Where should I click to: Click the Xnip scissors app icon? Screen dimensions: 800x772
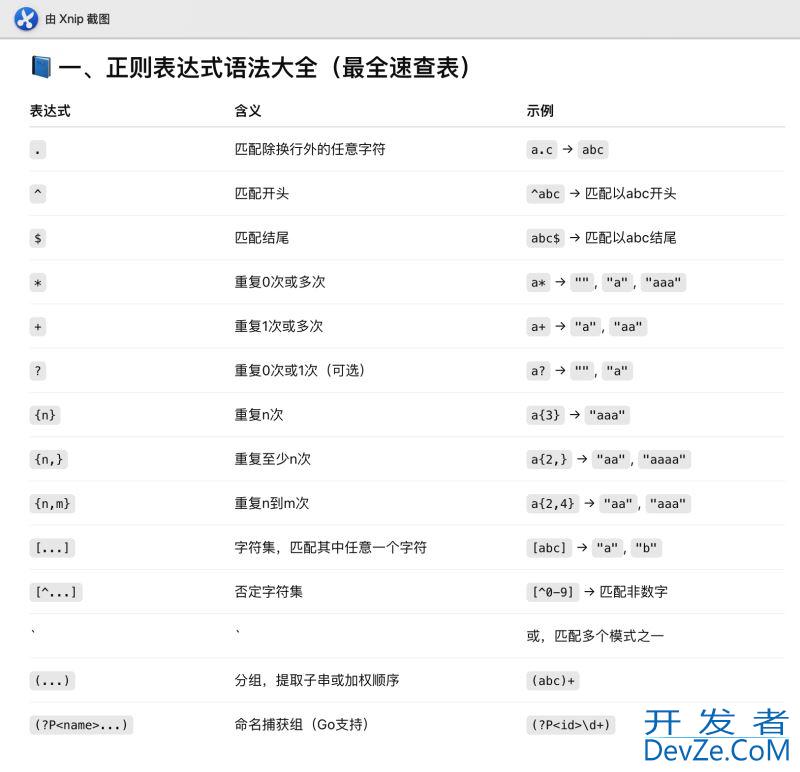tap(26, 19)
